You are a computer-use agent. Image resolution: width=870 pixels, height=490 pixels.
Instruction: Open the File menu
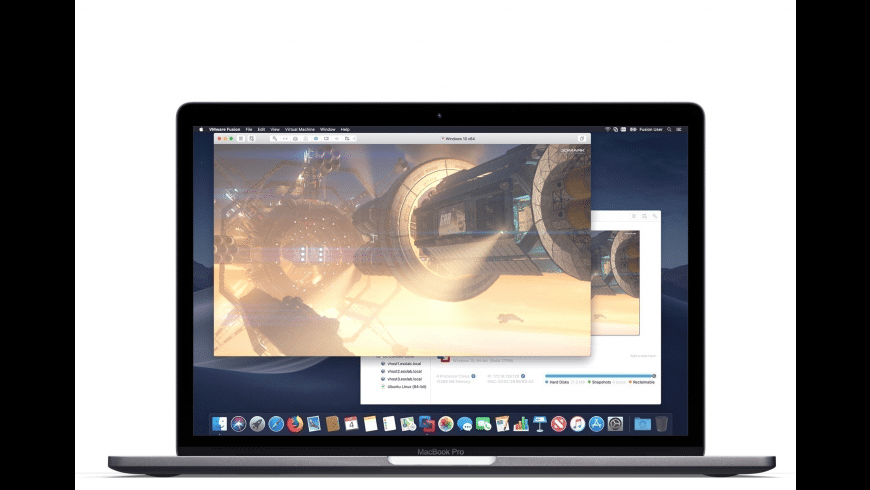point(249,129)
